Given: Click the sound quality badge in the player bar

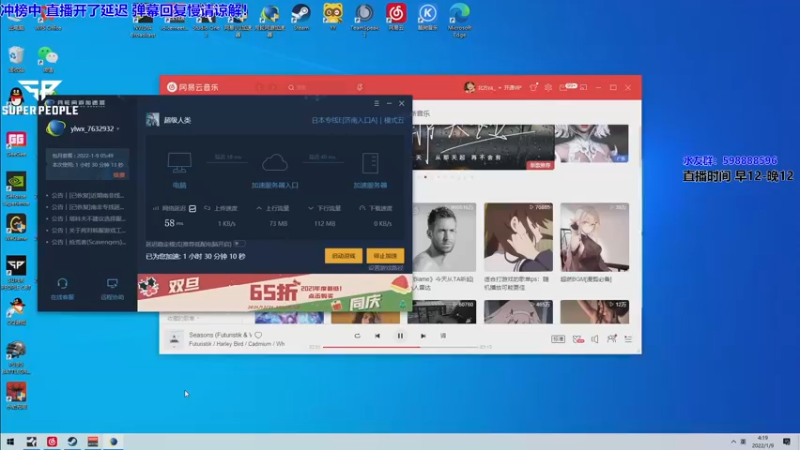Looking at the screenshot, I should click(x=558, y=339).
